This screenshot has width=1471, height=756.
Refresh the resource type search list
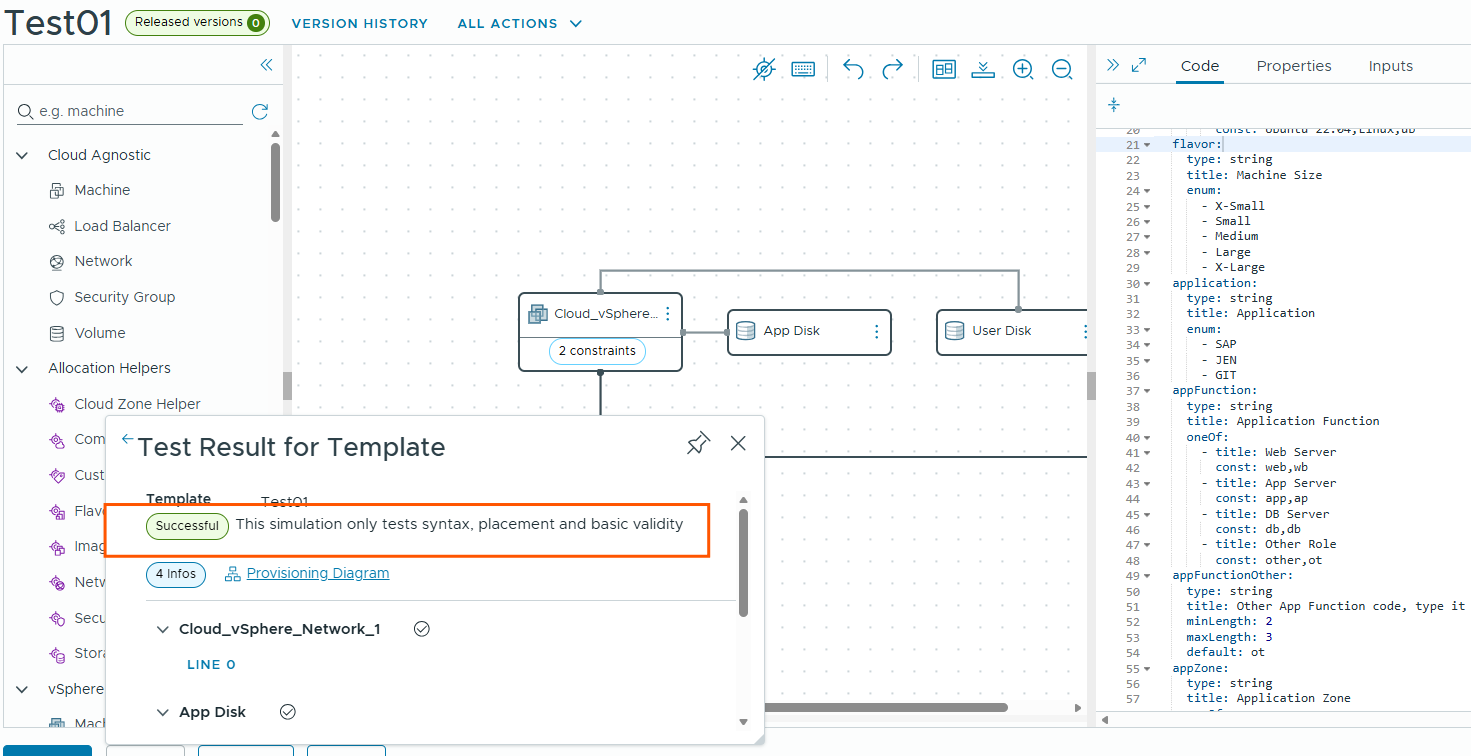click(x=259, y=112)
